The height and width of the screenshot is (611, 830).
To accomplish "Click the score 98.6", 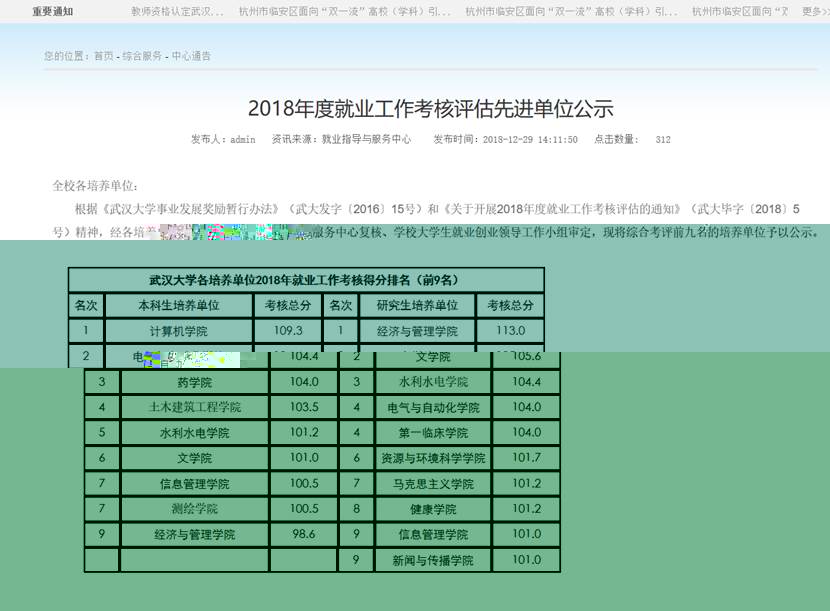I will coord(304,534).
